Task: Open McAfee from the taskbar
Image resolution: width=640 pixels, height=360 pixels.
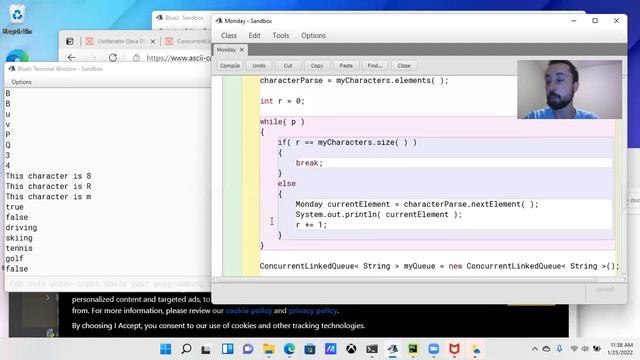Action: 454,349
